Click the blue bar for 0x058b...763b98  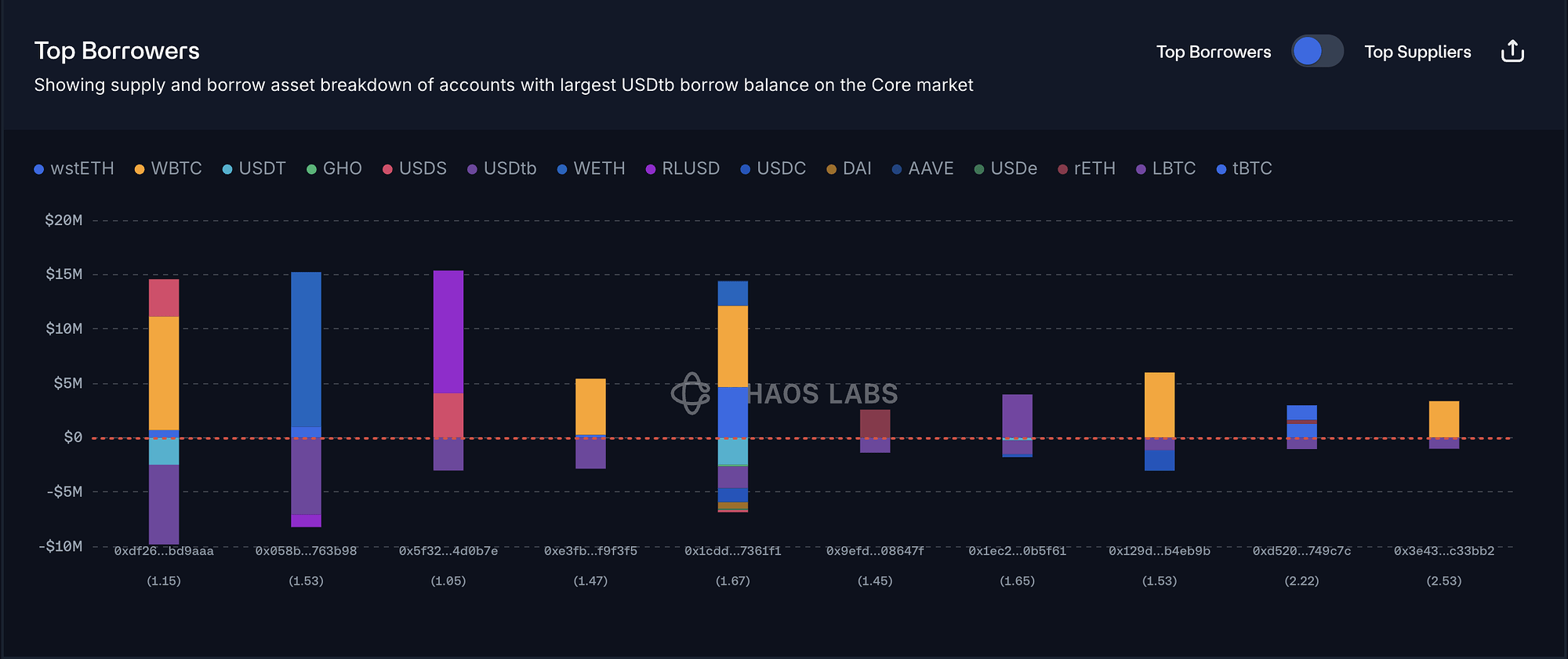(306, 349)
